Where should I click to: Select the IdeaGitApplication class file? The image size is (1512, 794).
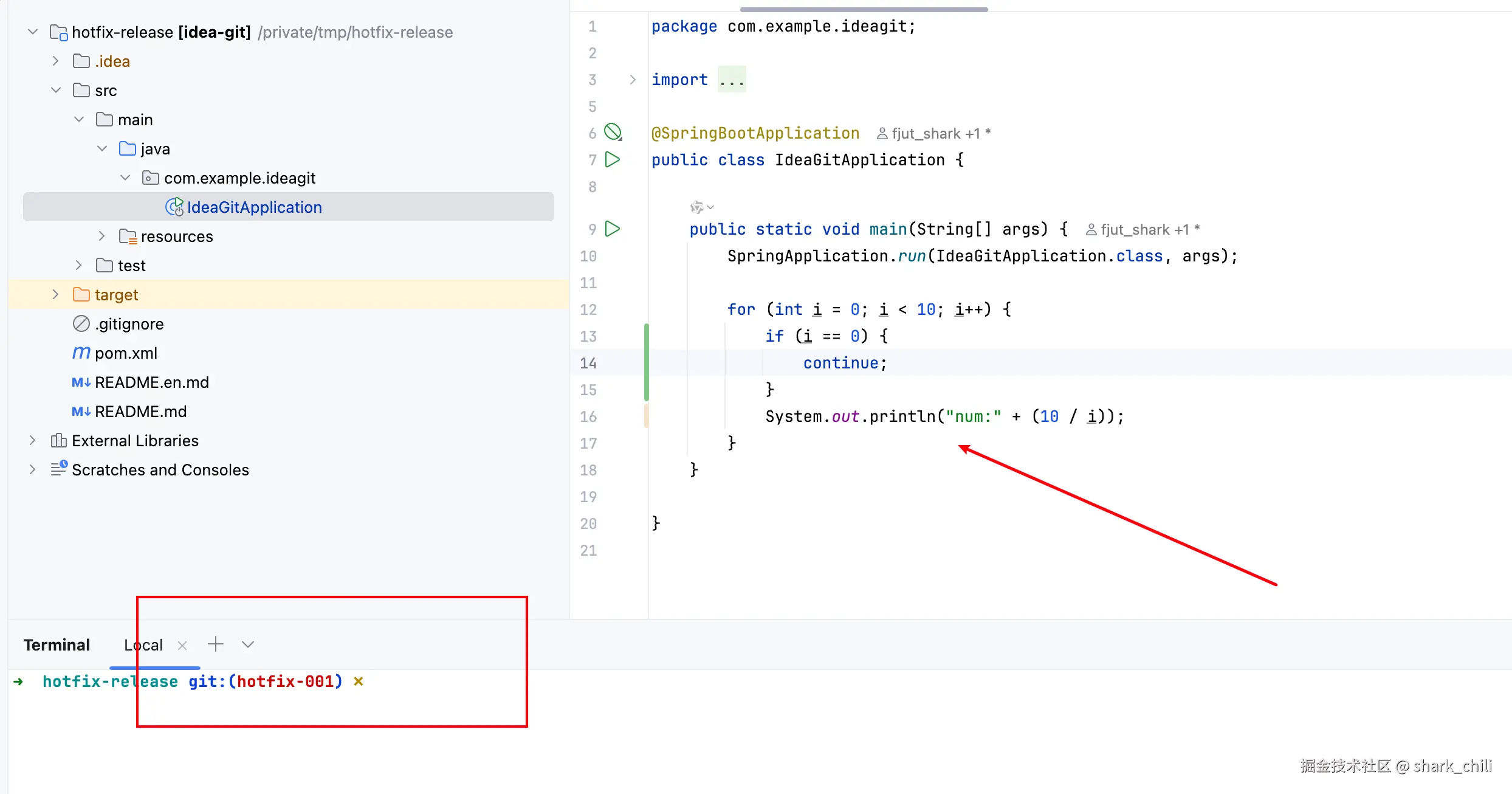(x=254, y=207)
